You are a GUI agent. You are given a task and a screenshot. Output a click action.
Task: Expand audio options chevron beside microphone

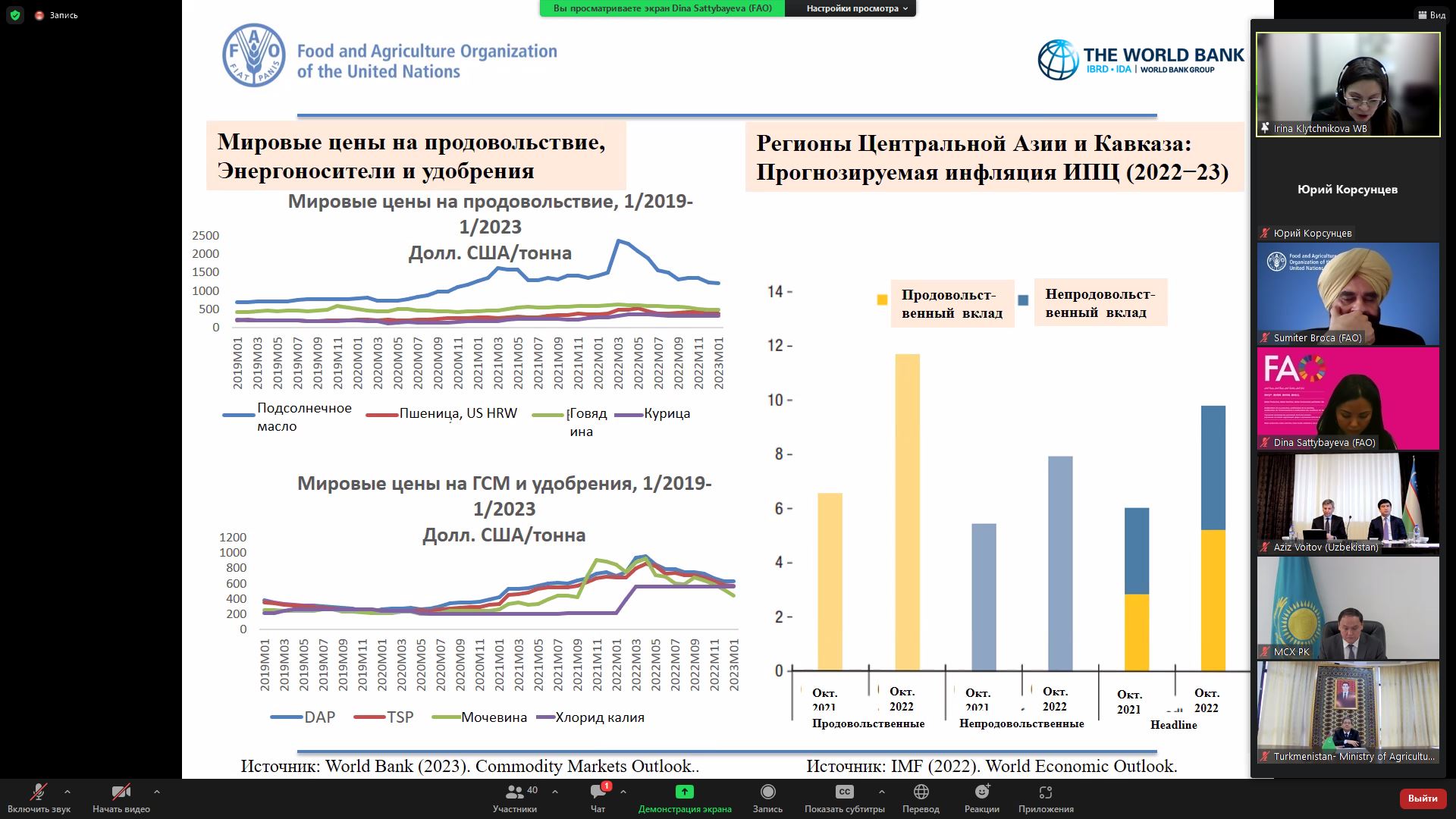[x=67, y=792]
